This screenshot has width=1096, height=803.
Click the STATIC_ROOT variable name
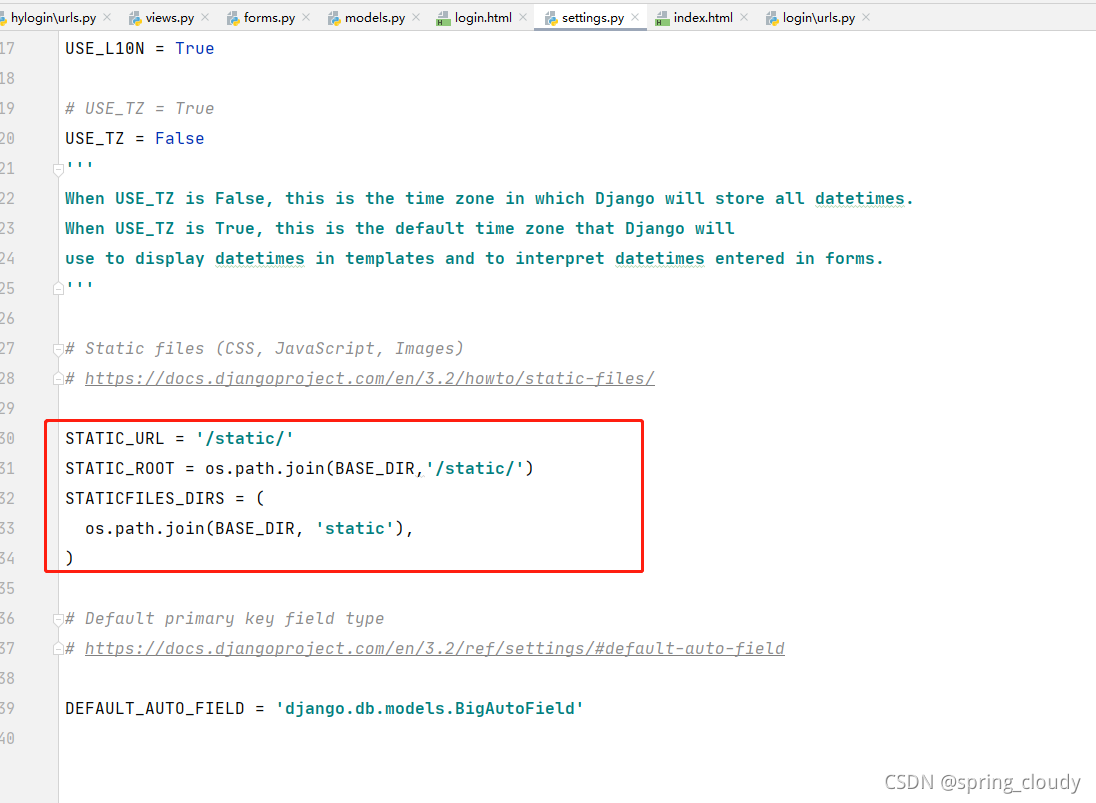(x=120, y=468)
